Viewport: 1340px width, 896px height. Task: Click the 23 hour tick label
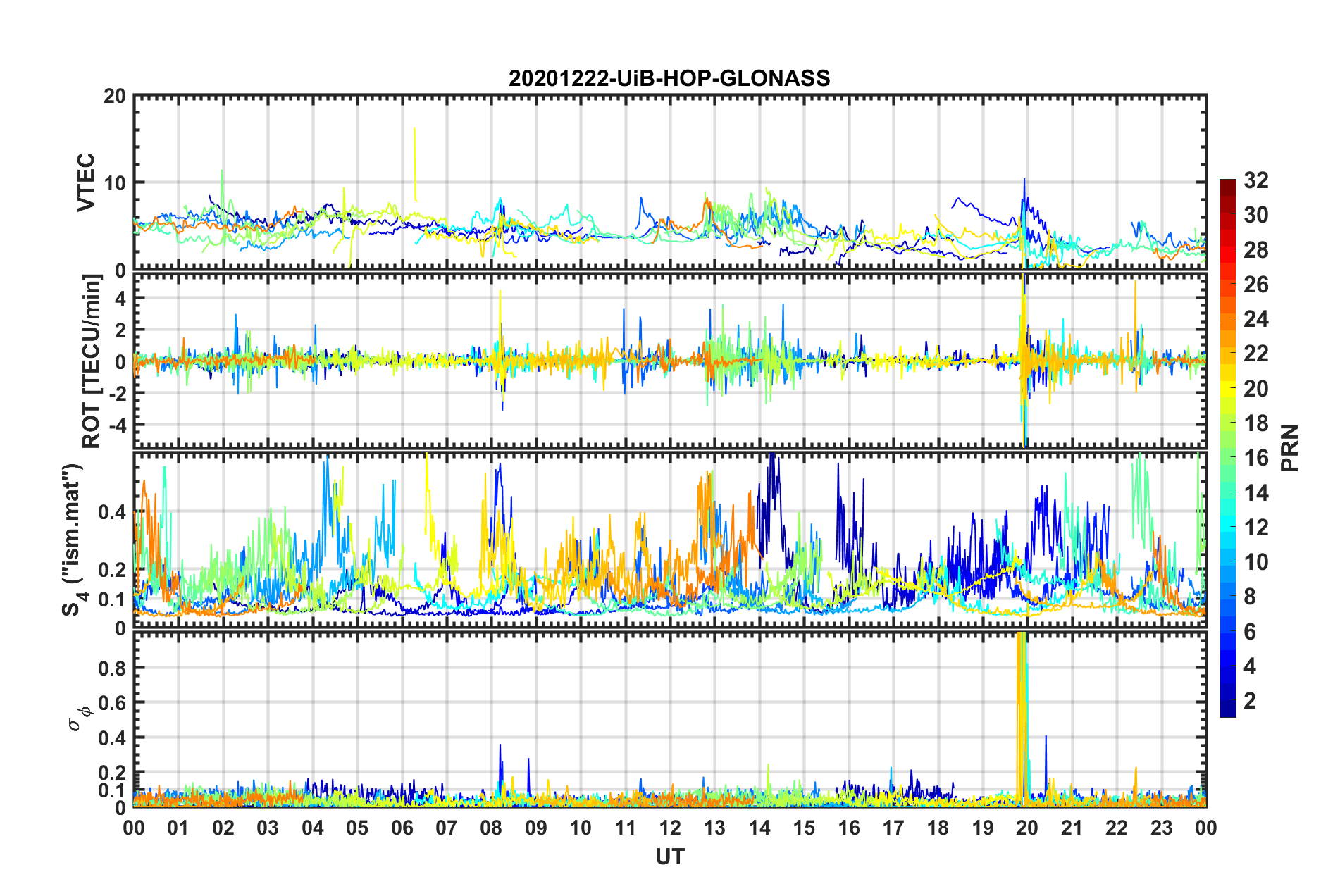(1162, 828)
